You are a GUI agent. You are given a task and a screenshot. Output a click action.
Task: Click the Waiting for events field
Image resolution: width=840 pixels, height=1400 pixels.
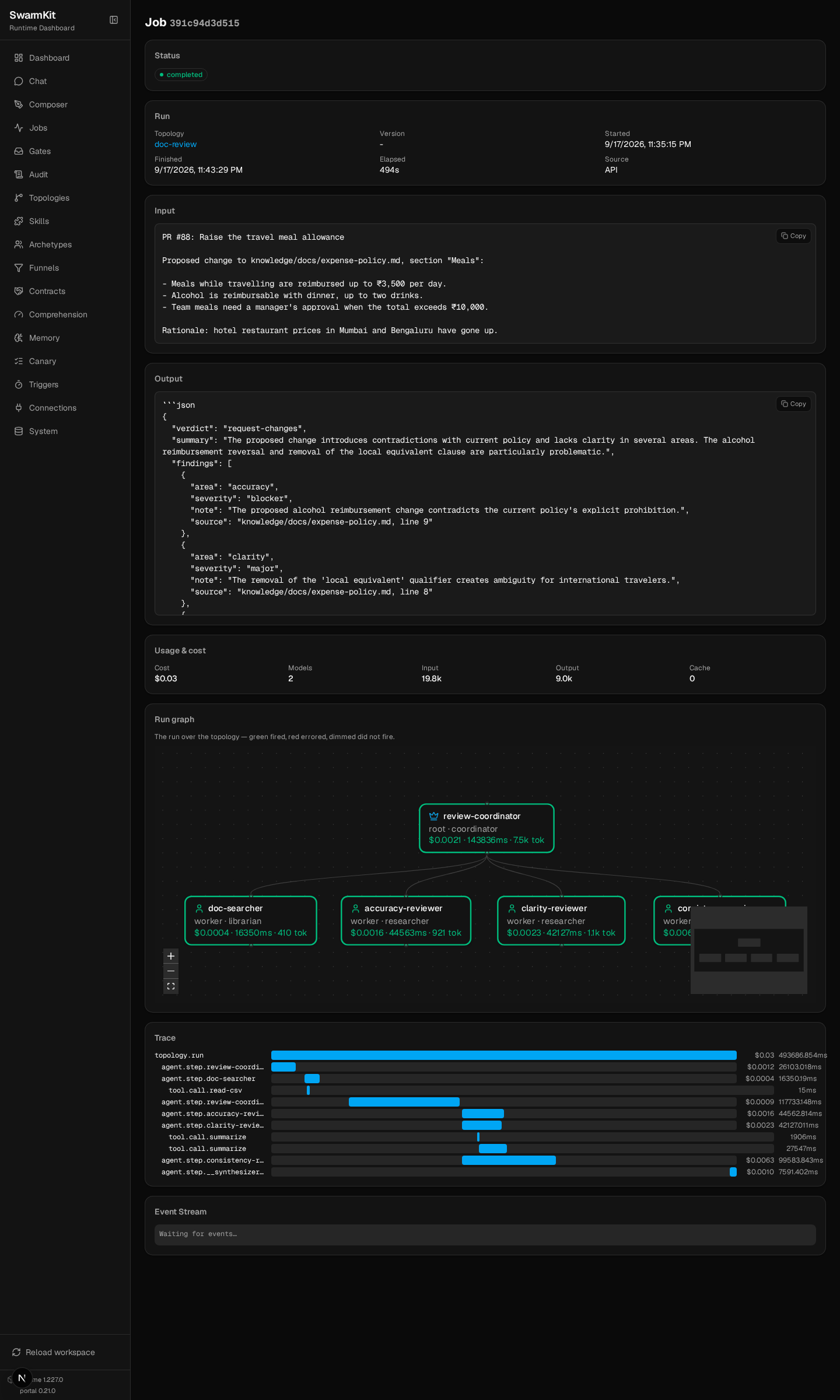(485, 1234)
